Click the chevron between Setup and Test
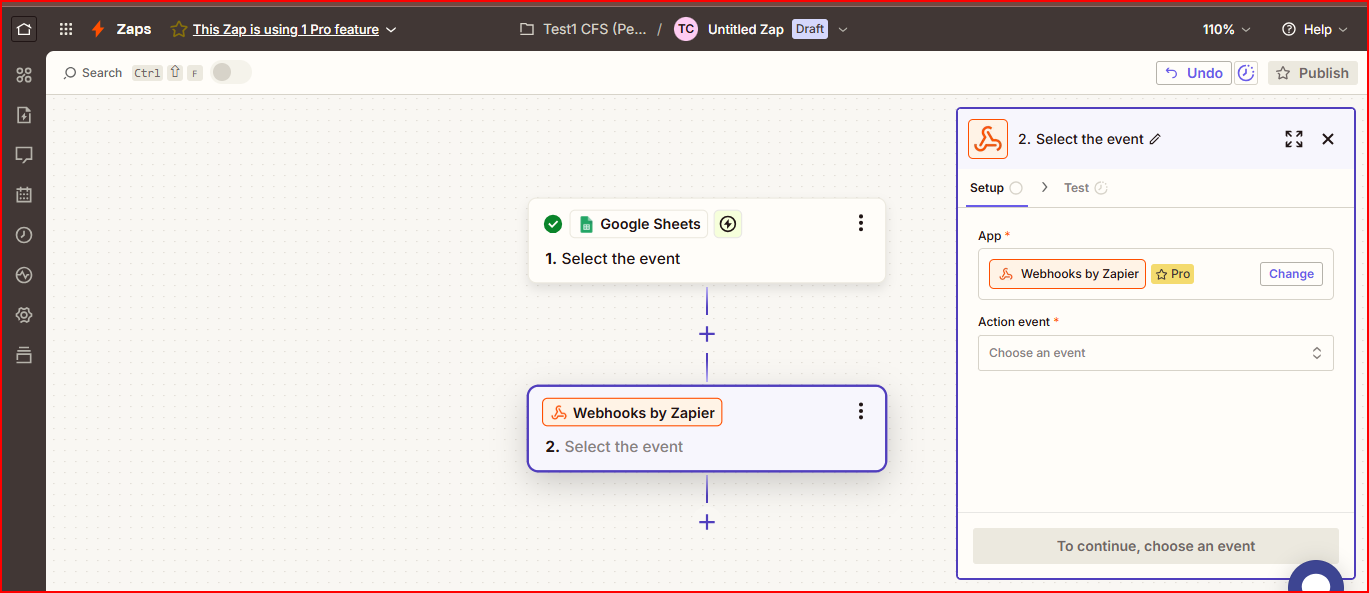 [1044, 187]
